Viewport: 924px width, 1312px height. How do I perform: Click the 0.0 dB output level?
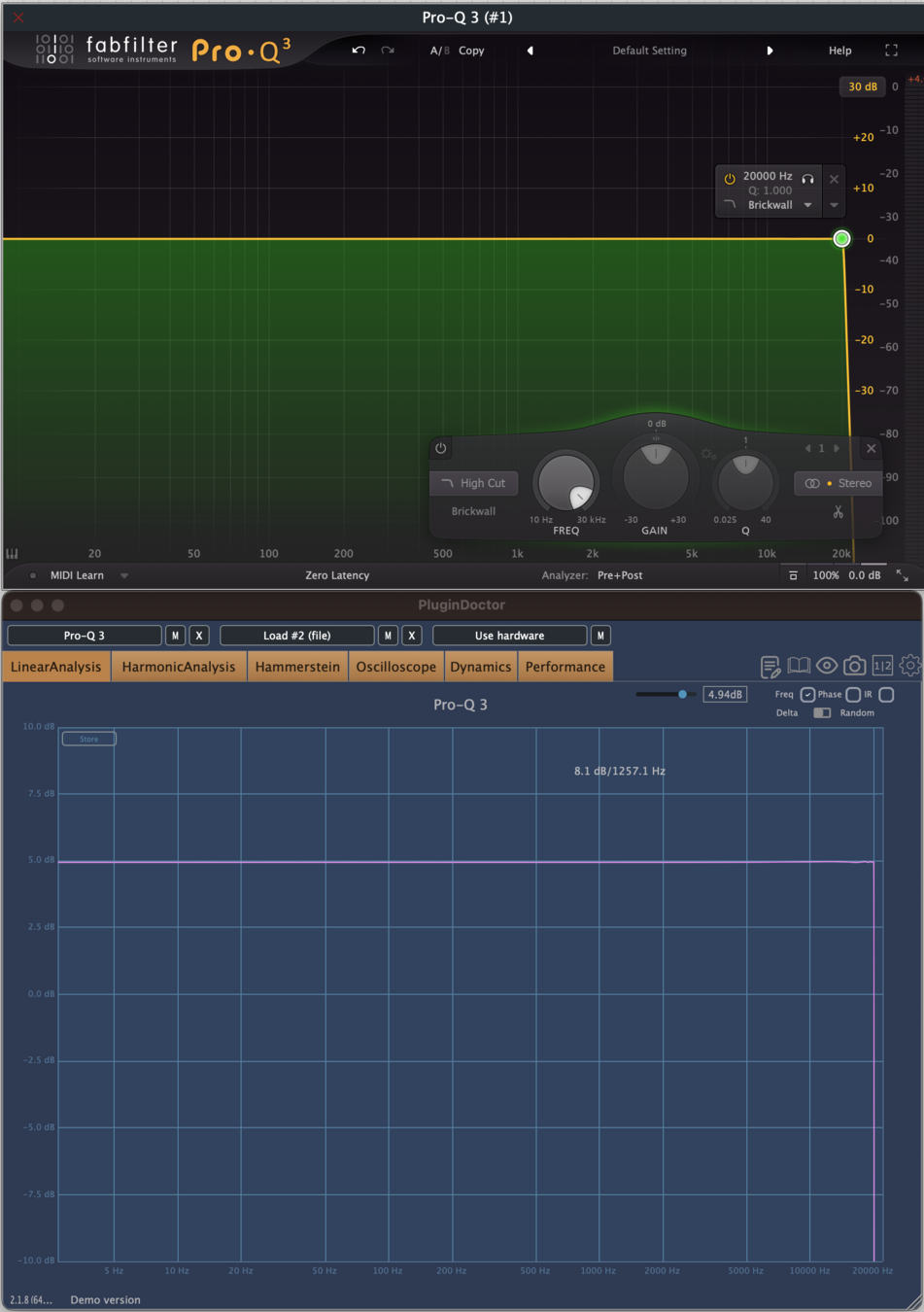865,575
